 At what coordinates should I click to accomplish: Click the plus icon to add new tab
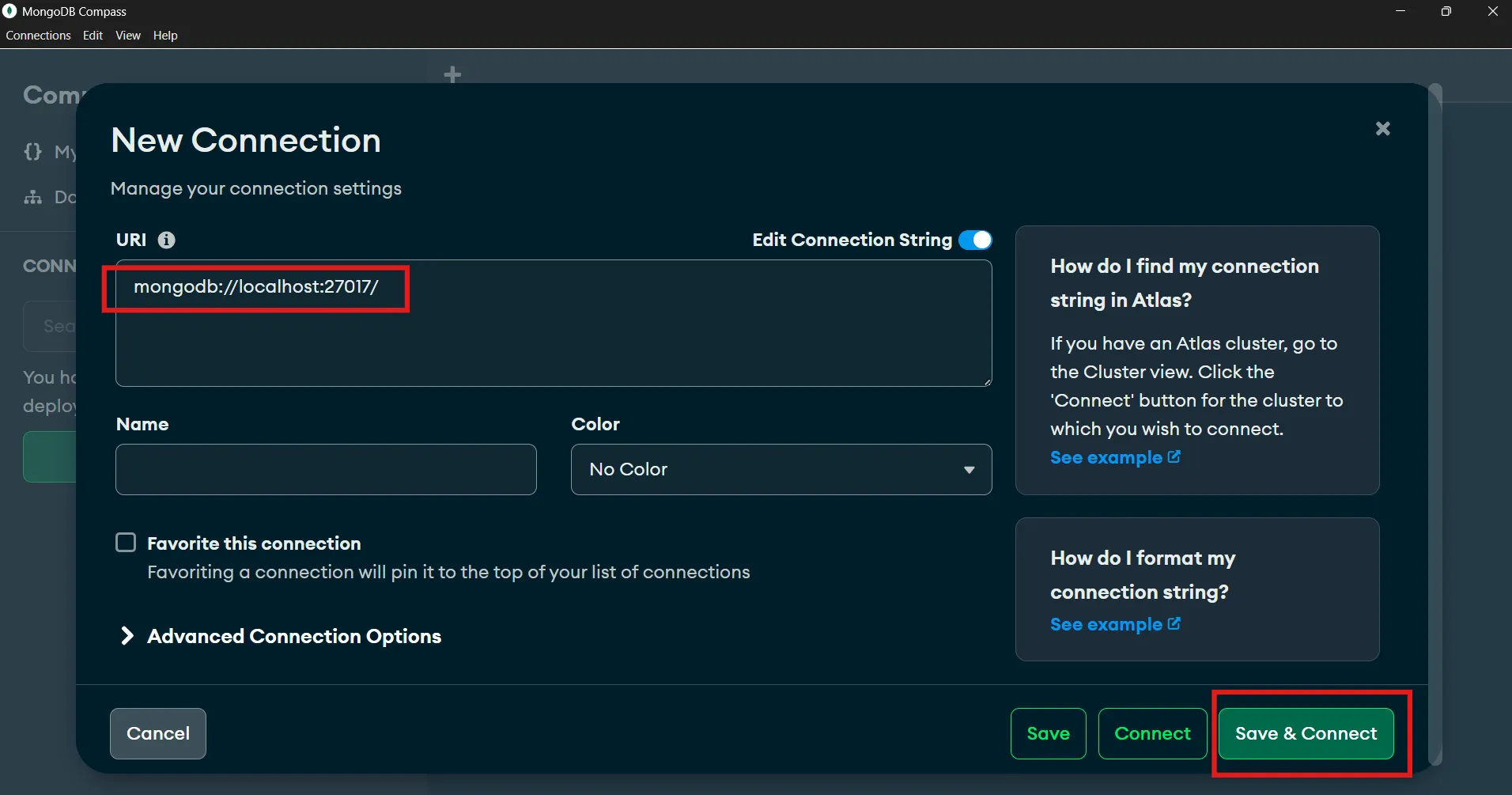click(x=452, y=74)
